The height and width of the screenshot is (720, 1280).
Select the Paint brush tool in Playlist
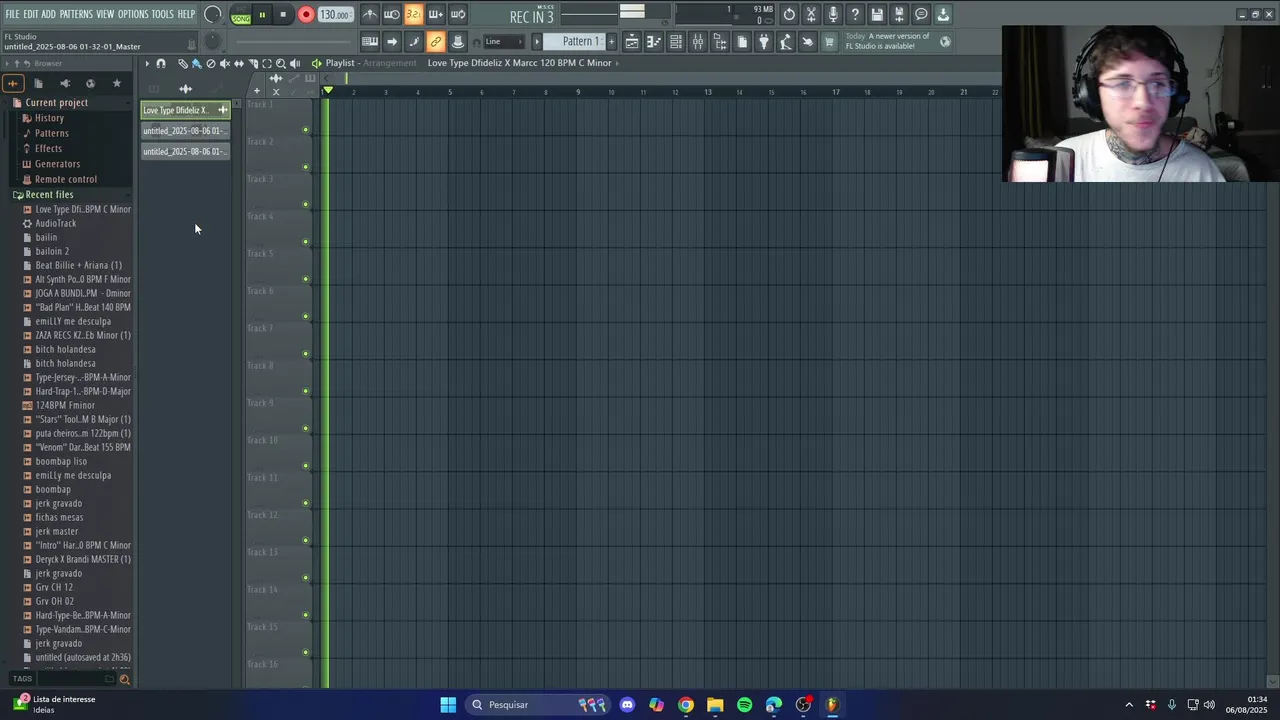[196, 63]
